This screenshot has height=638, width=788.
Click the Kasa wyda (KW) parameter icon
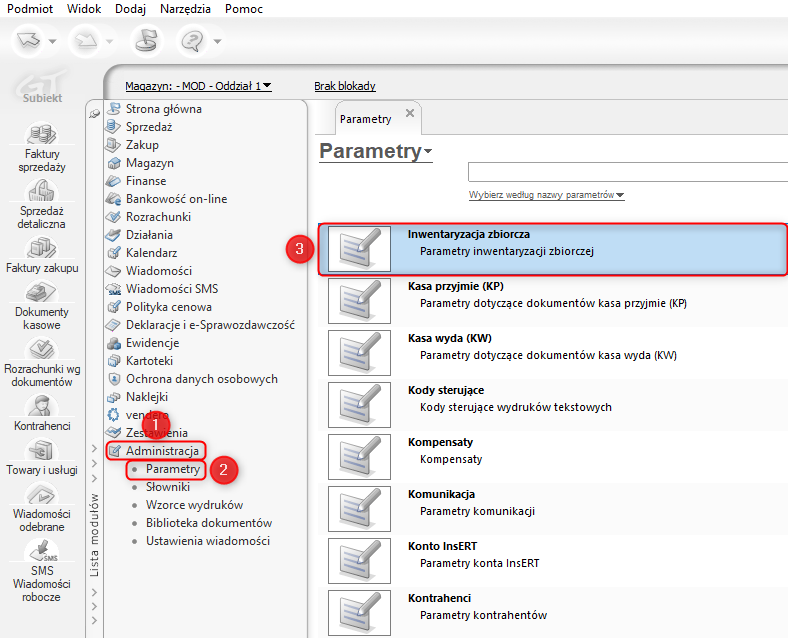point(359,353)
